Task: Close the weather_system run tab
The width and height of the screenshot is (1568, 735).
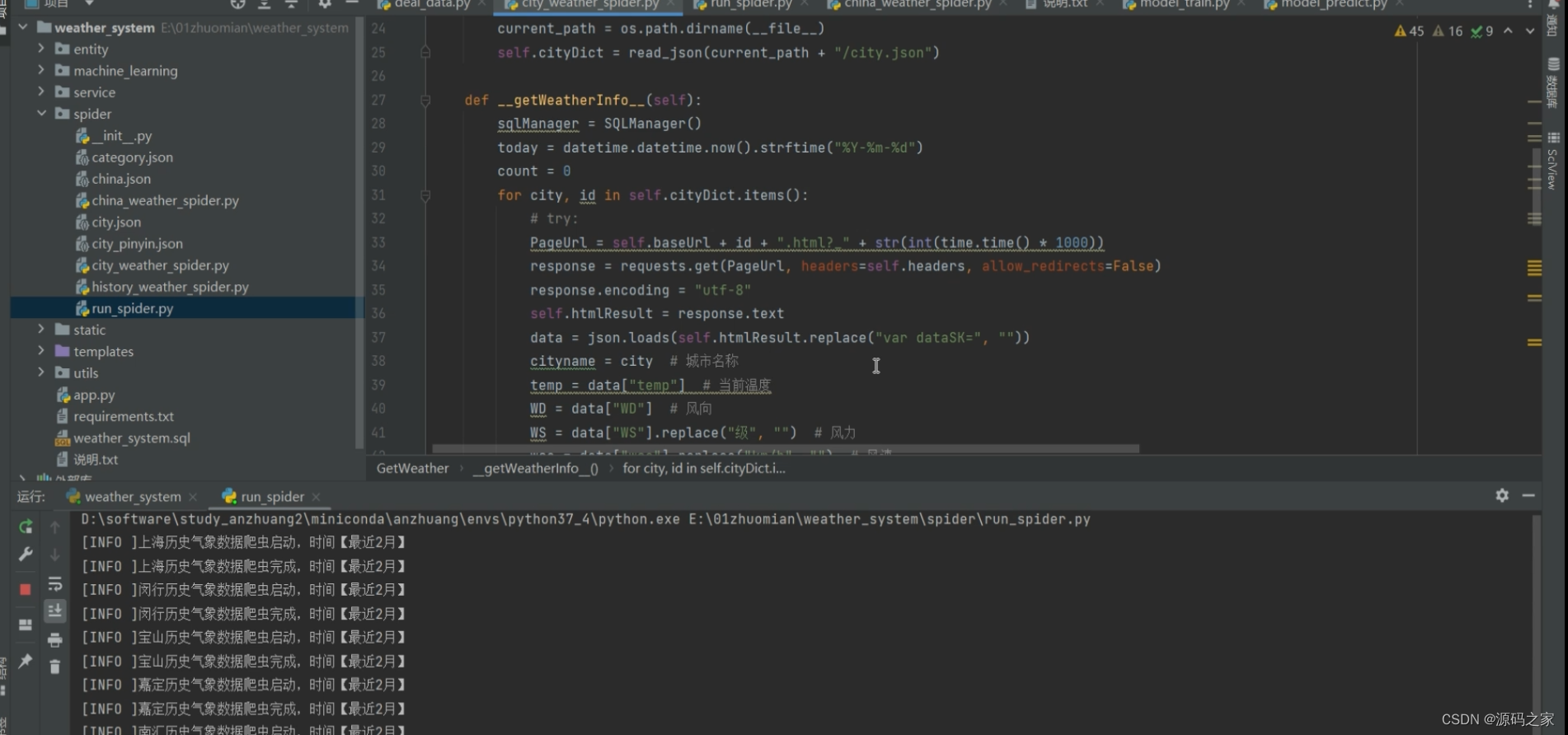Action: coord(193,496)
